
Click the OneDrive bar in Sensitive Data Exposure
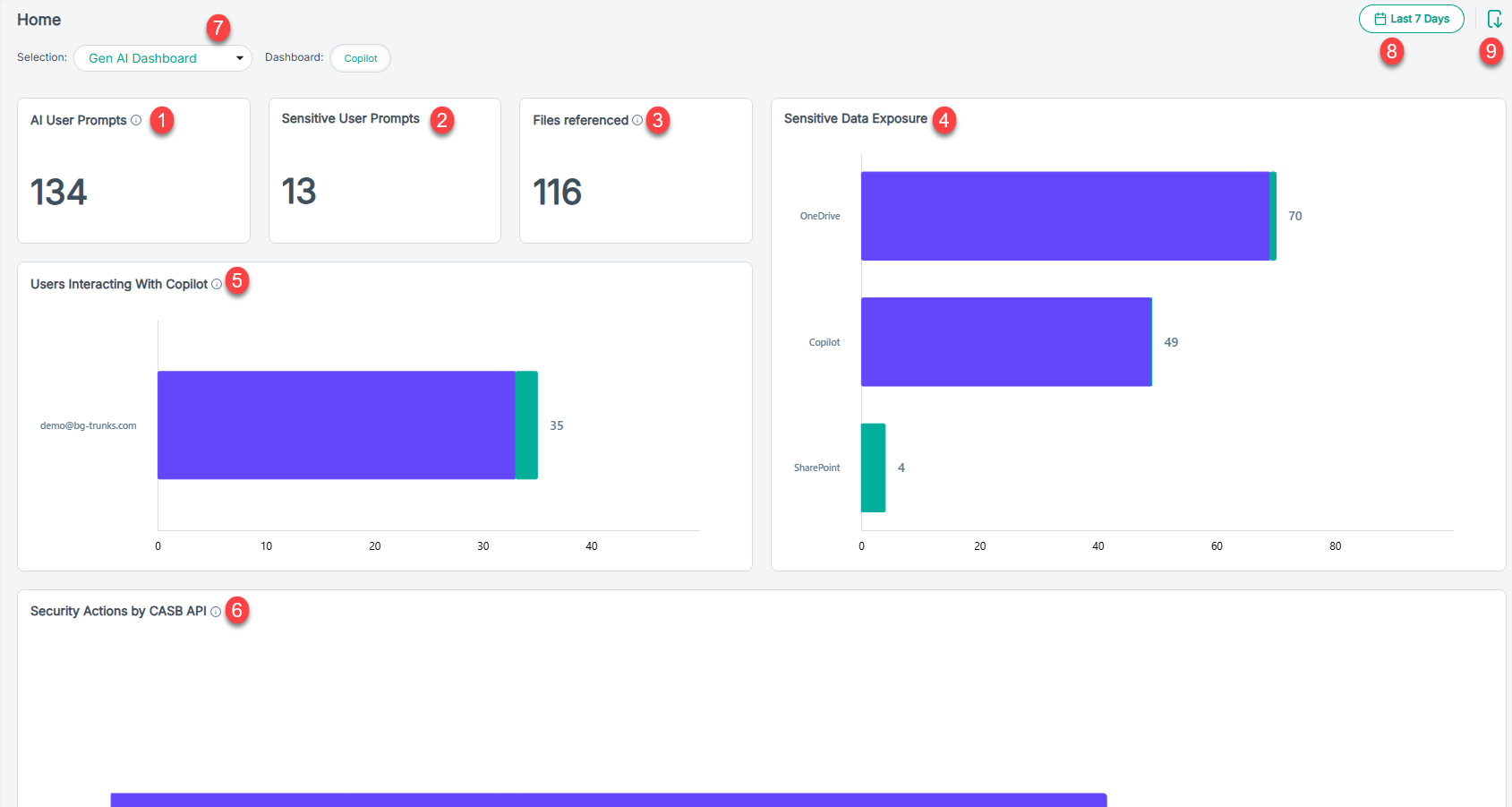point(1064,216)
